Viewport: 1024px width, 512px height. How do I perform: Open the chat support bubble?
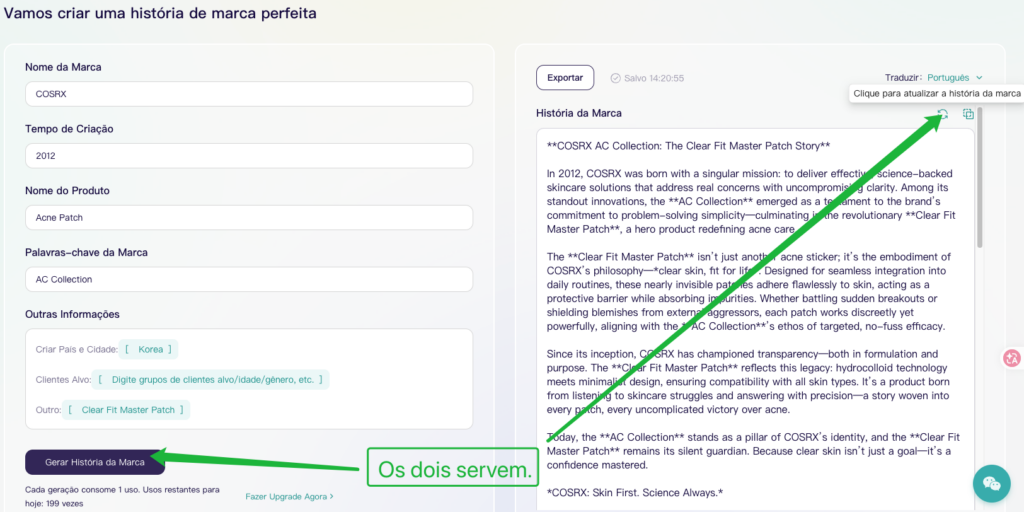(991, 483)
